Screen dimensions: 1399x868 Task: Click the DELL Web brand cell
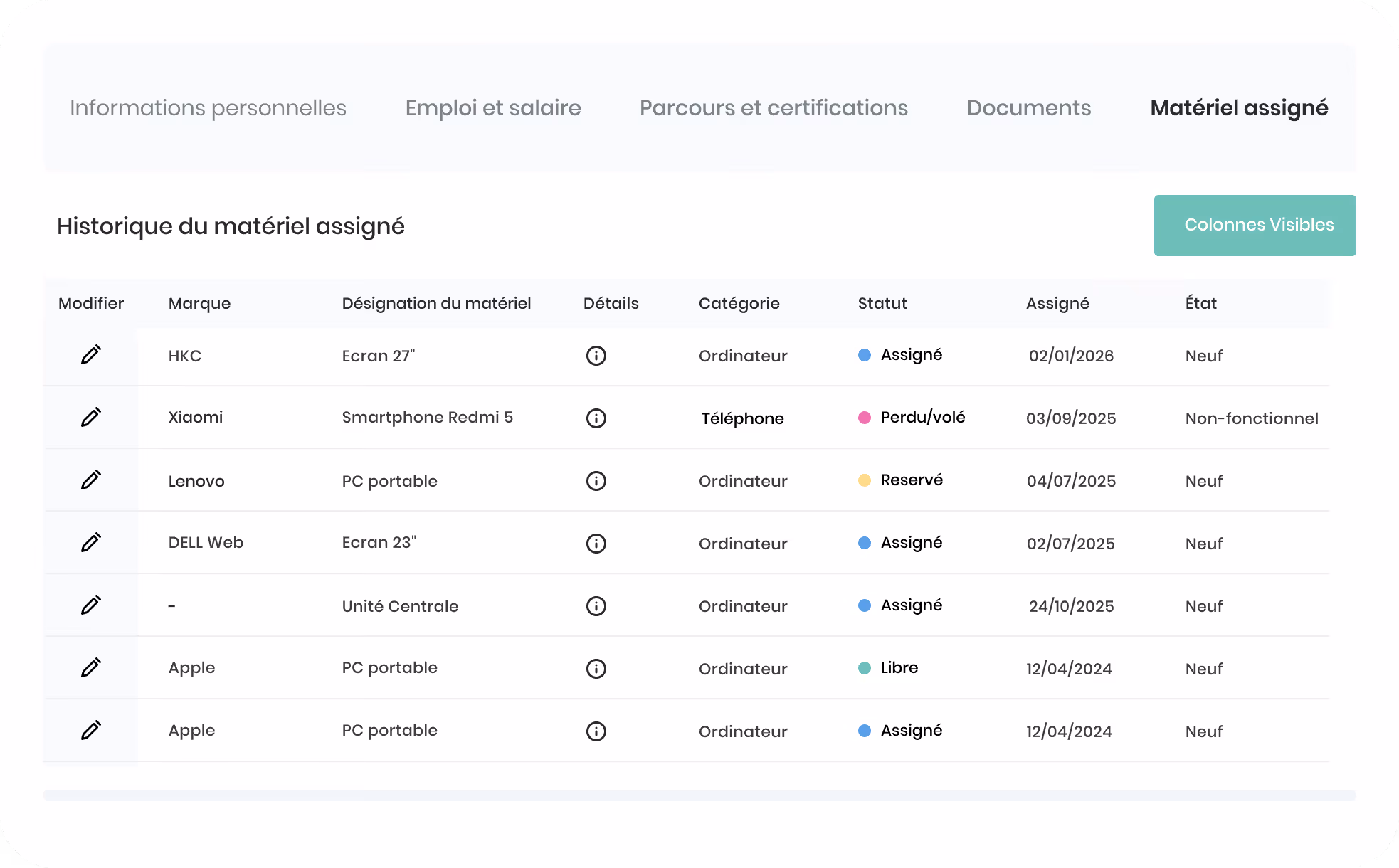(x=206, y=543)
